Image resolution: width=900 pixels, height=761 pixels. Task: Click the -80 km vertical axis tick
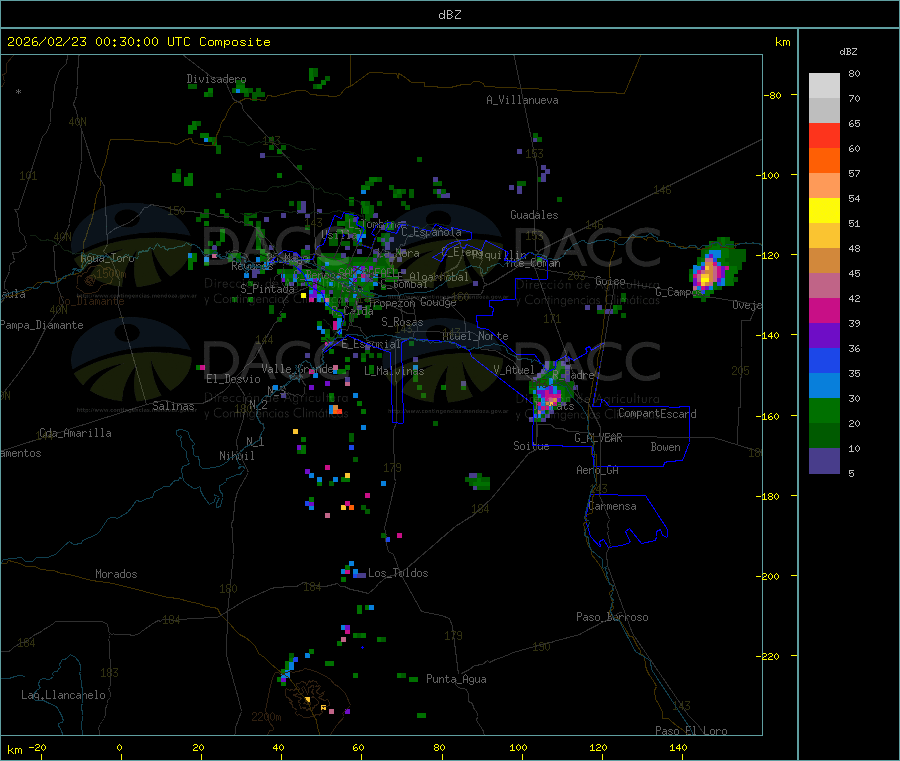(x=773, y=95)
